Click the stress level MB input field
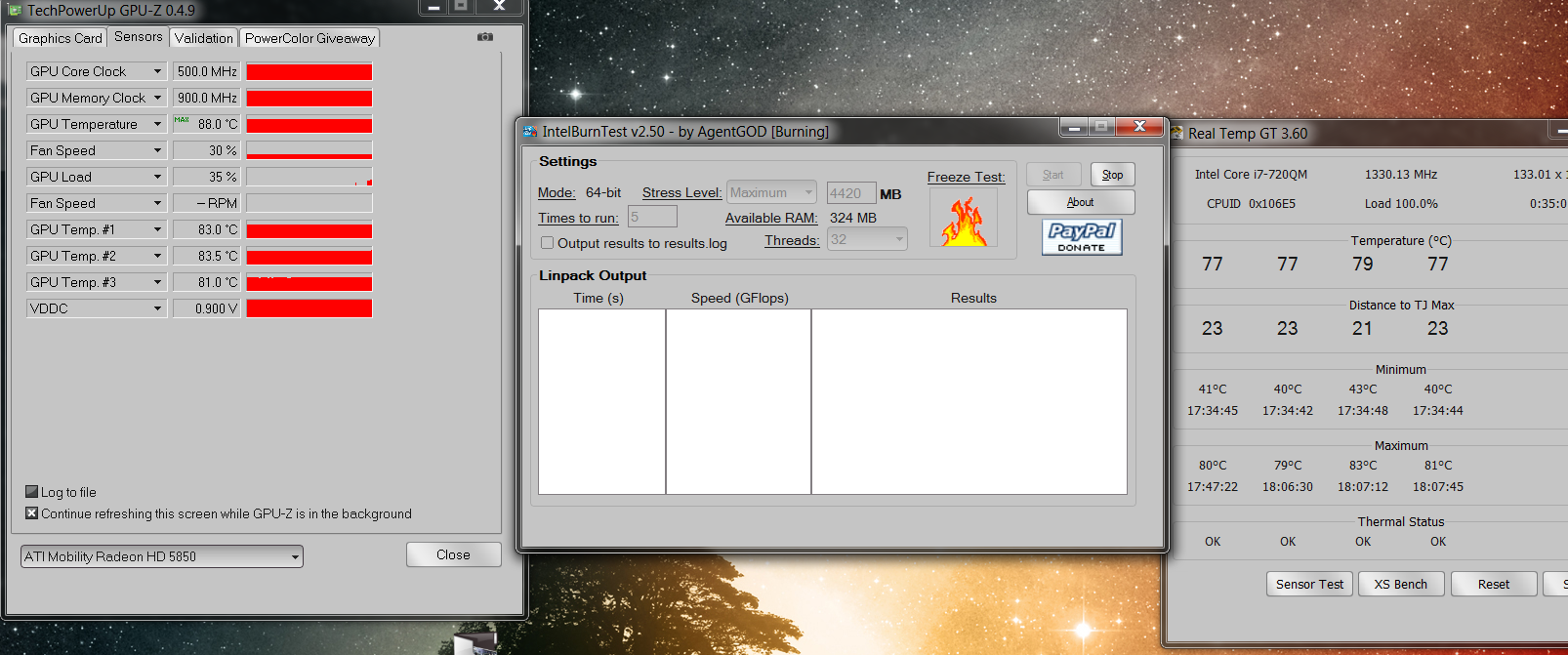The width and height of the screenshot is (1568, 655). (x=851, y=193)
